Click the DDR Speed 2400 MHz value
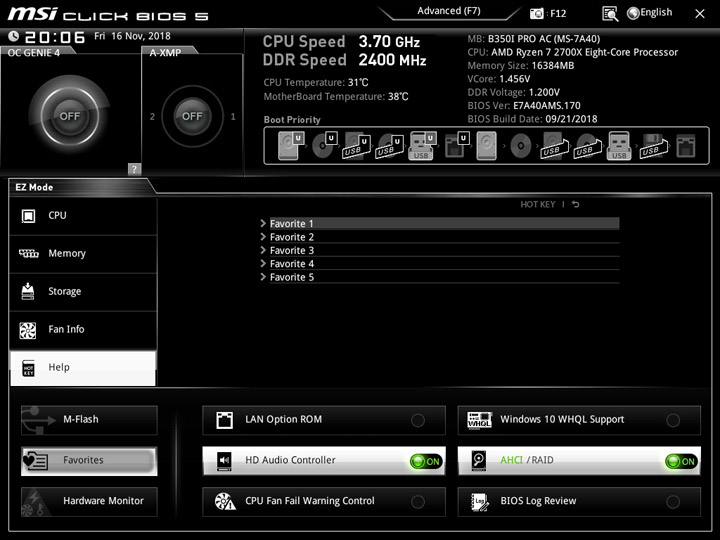 [392, 60]
